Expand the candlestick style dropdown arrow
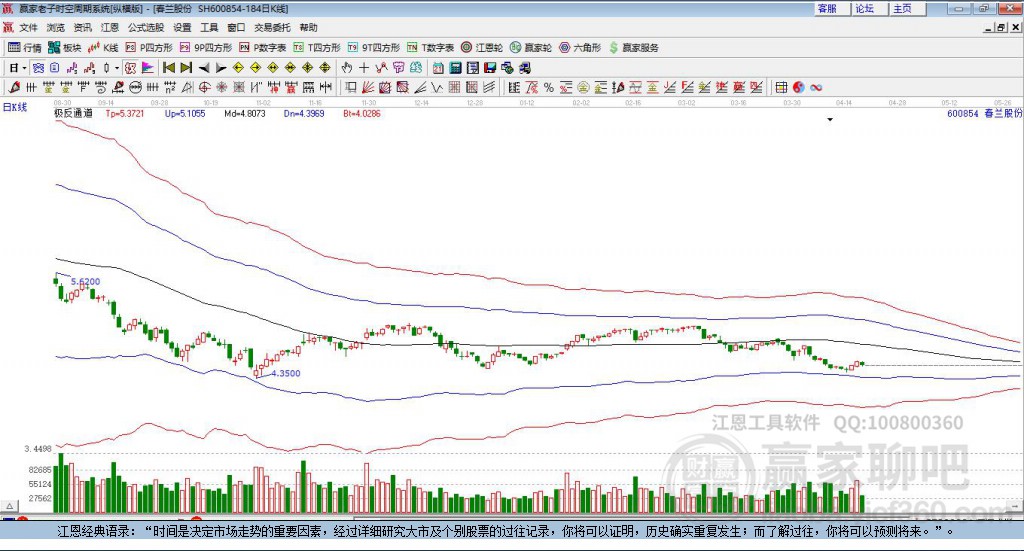 (116, 68)
